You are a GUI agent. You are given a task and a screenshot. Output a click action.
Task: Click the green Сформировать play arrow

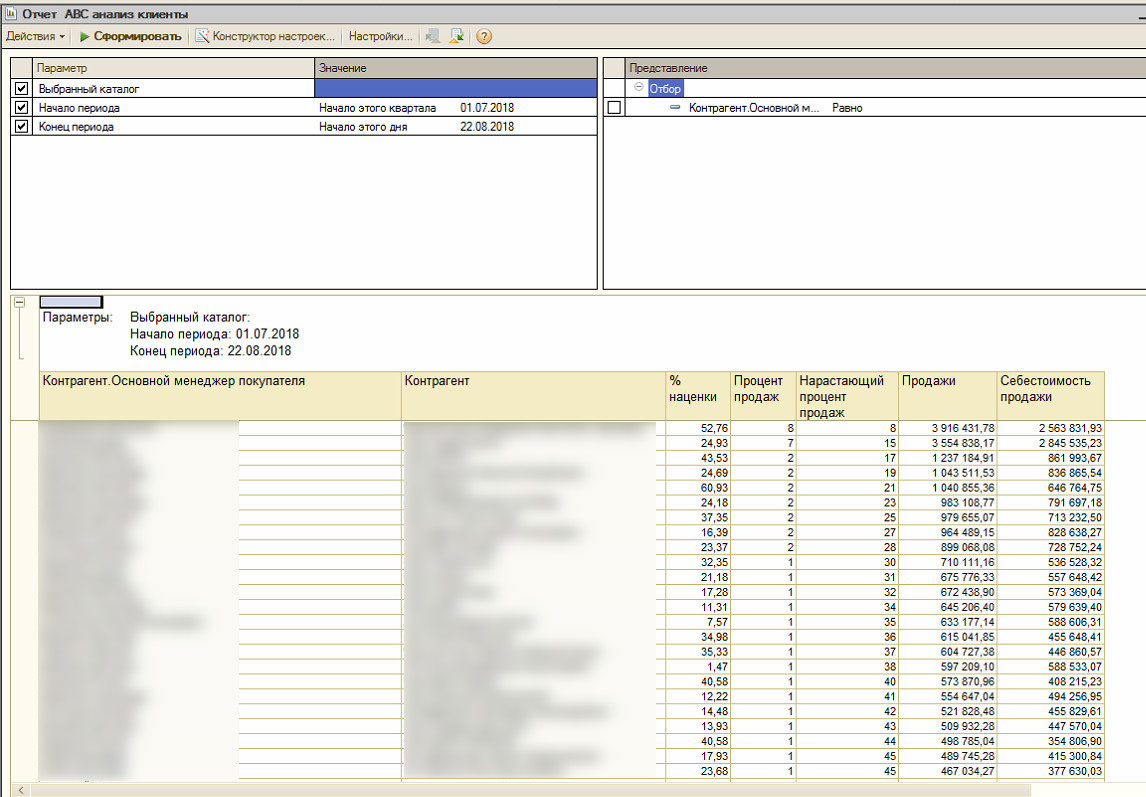click(85, 36)
